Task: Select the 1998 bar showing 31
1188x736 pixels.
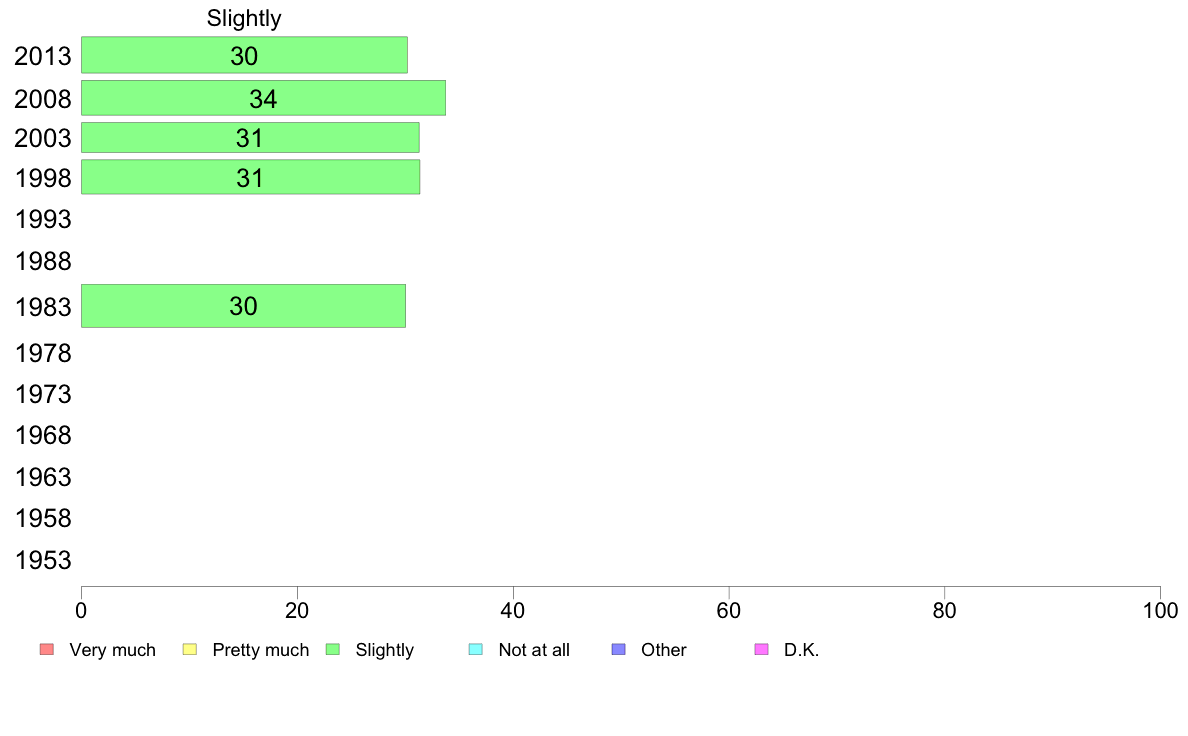Action: (250, 177)
